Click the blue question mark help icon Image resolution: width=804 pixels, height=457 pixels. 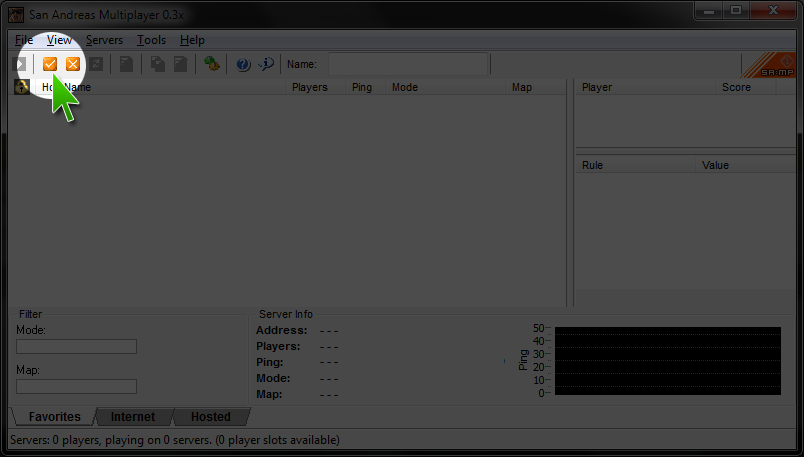[x=242, y=64]
